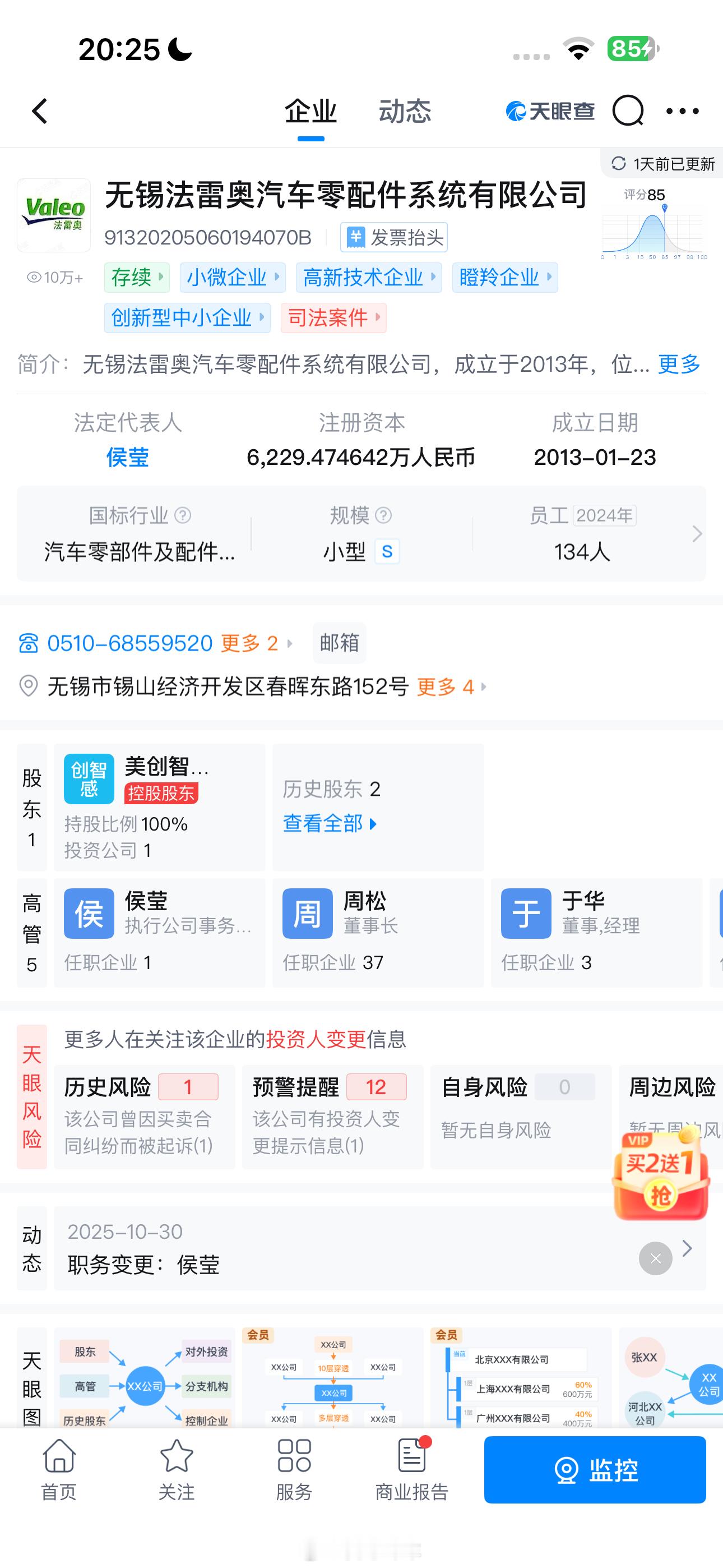Tap the 2024年 employee year tag
The image size is (723, 1568).
[x=604, y=515]
